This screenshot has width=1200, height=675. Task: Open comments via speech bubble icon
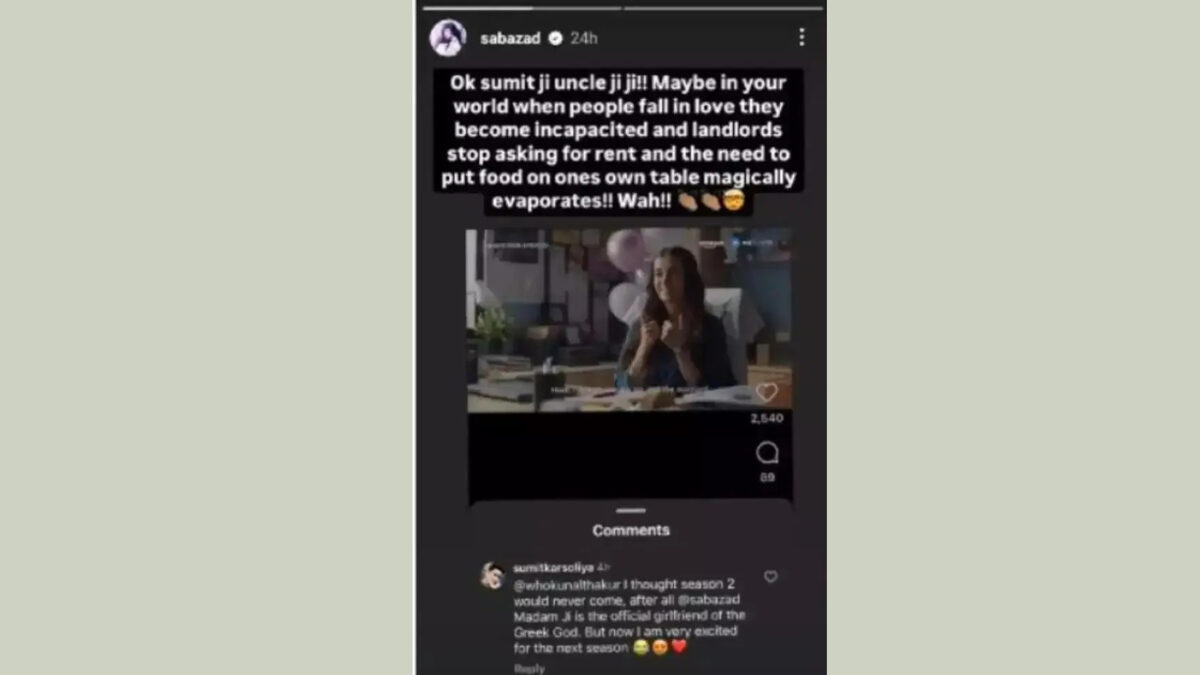(x=767, y=453)
